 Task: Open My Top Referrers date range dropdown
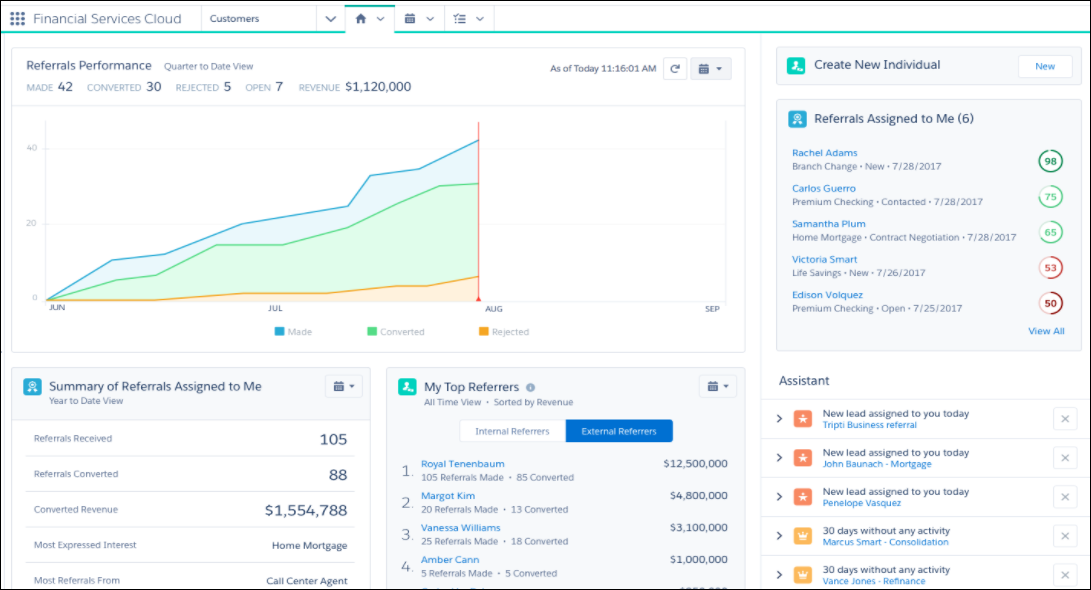[x=718, y=386]
